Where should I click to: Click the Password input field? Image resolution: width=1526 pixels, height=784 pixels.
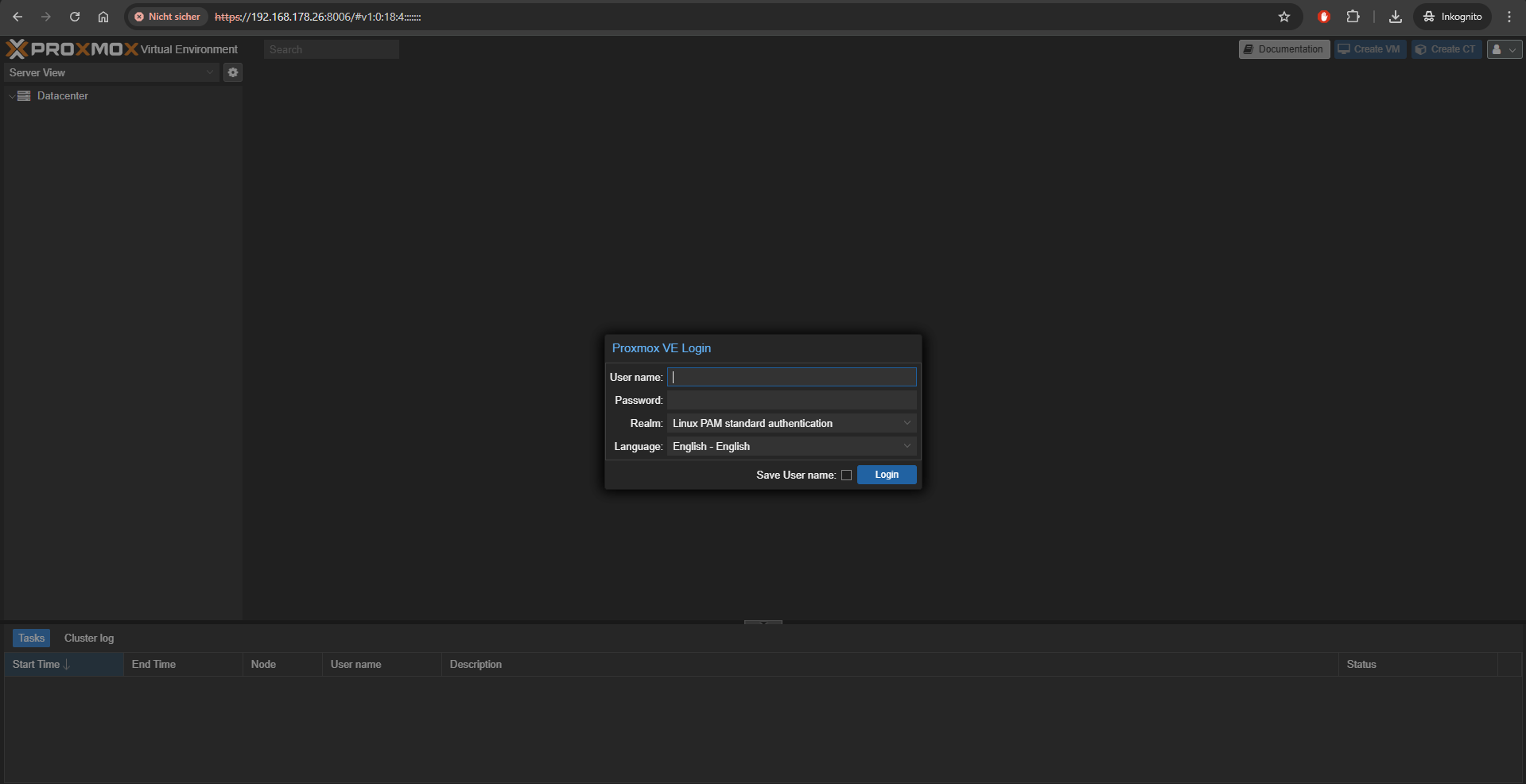click(x=792, y=400)
